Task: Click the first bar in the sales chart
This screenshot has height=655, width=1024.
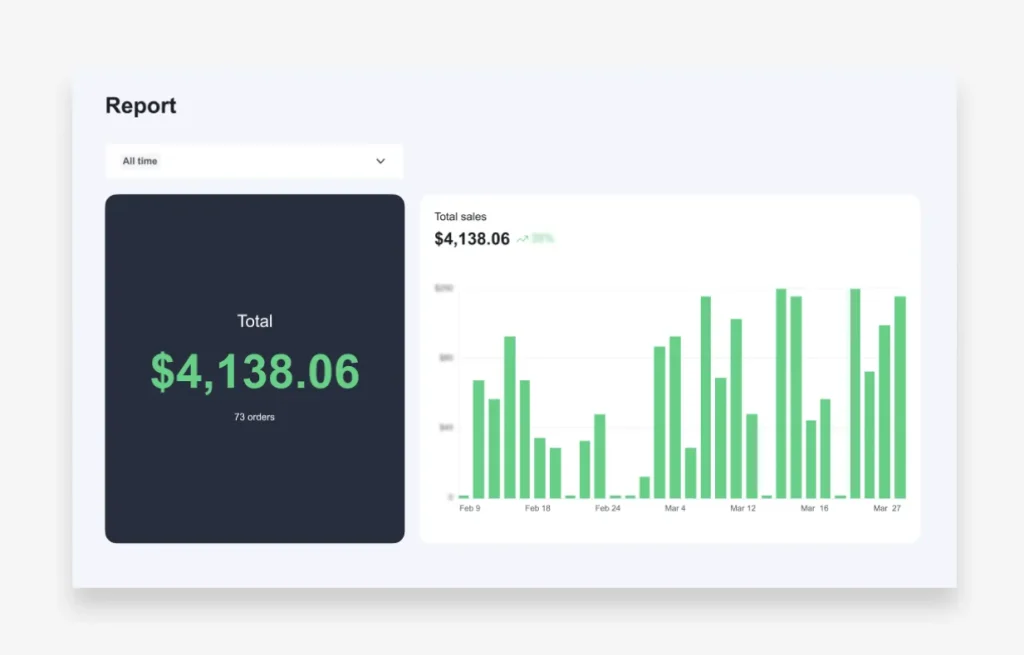Action: (463, 496)
